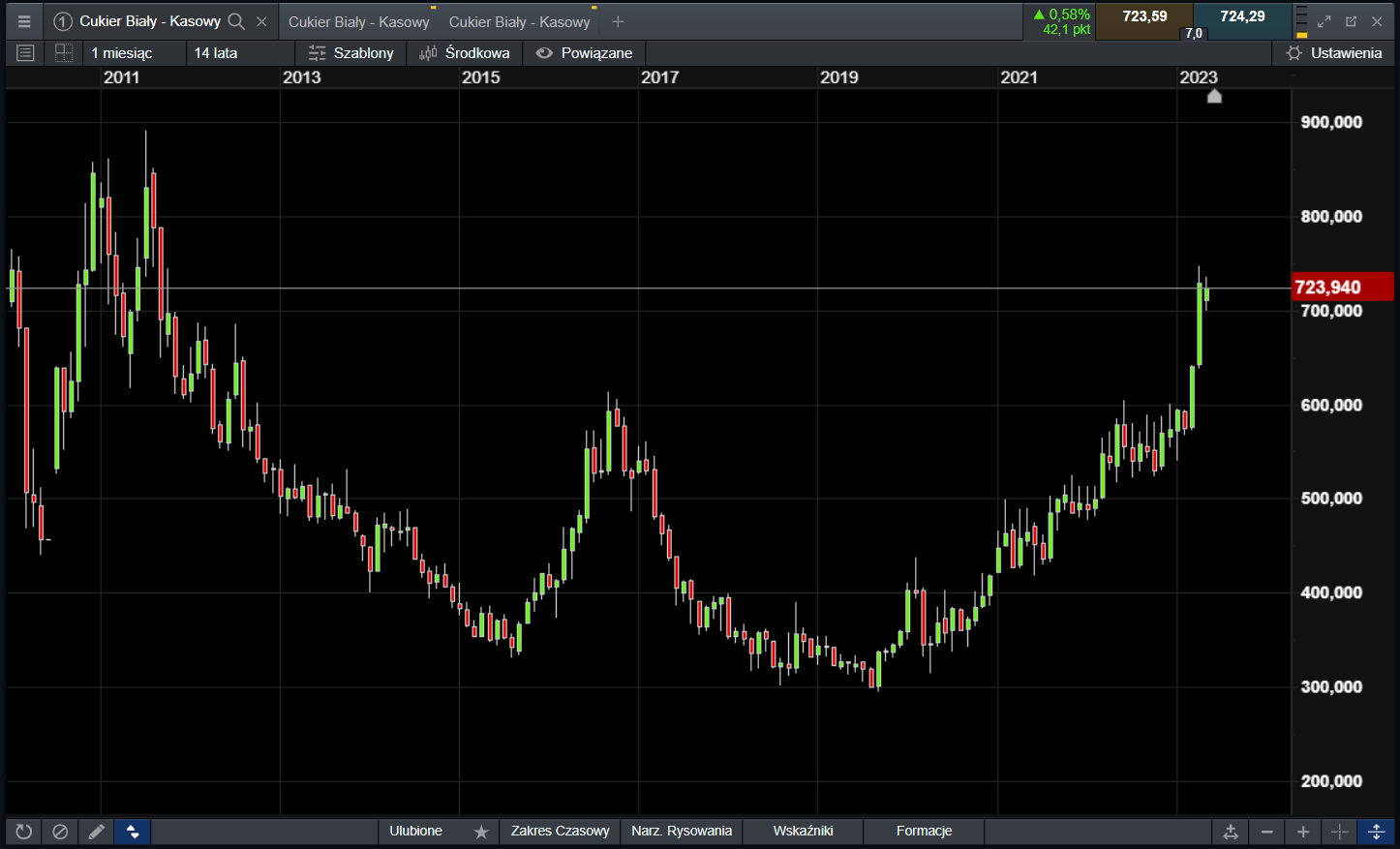This screenshot has width=1400, height=849.
Task: Click the clear drawings circle-slash icon
Action: (60, 832)
